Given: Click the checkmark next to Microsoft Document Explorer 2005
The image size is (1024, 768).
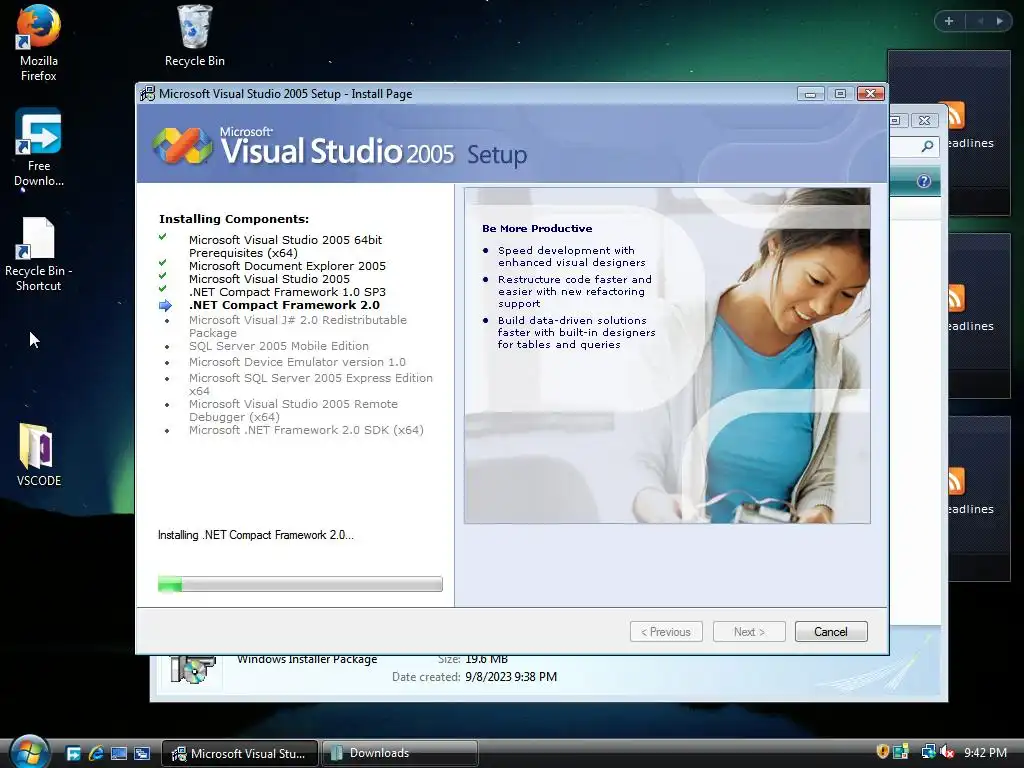Looking at the screenshot, I should (163, 263).
